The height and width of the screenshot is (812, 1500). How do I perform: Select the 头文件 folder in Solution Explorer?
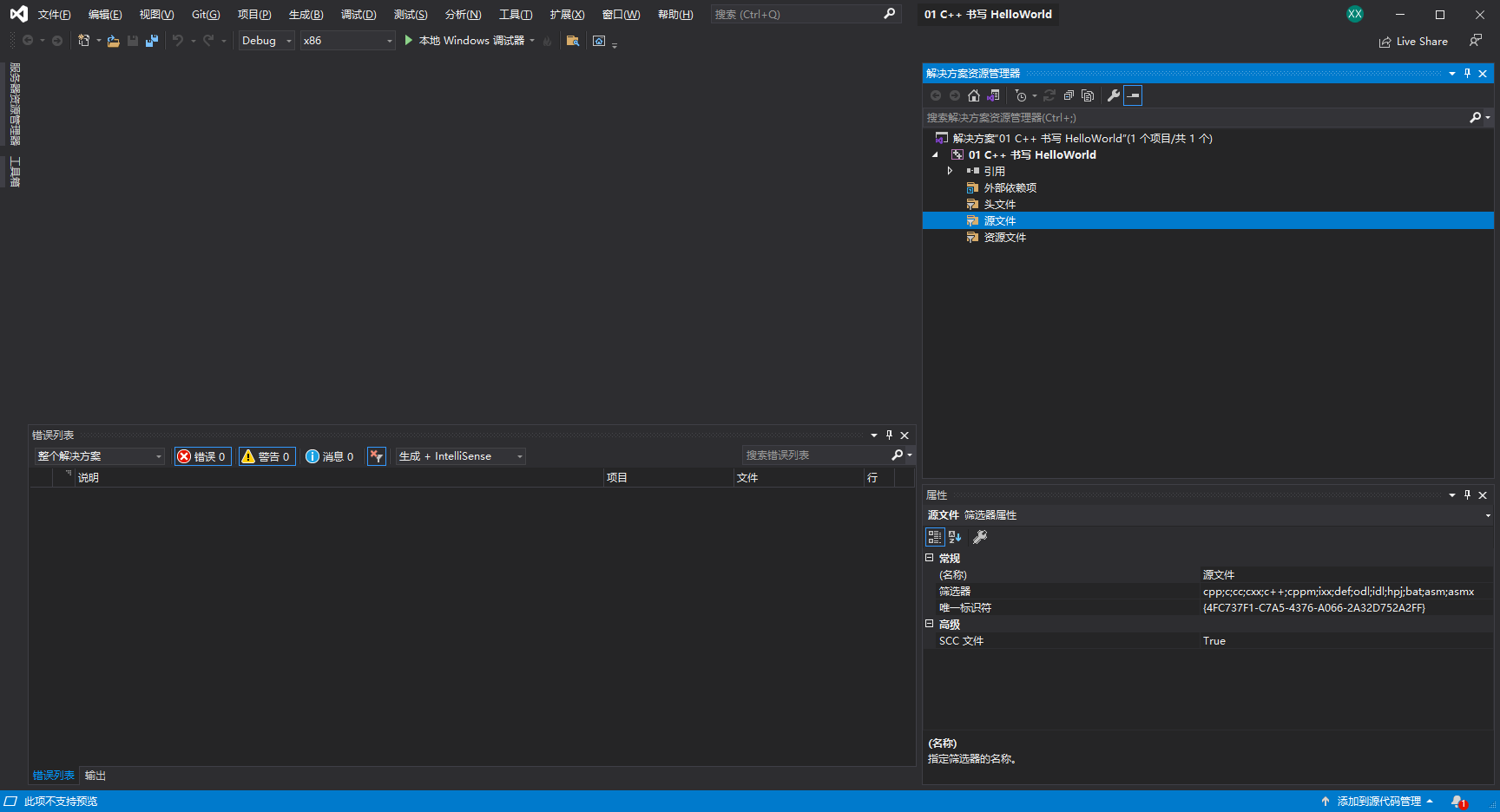(x=999, y=205)
